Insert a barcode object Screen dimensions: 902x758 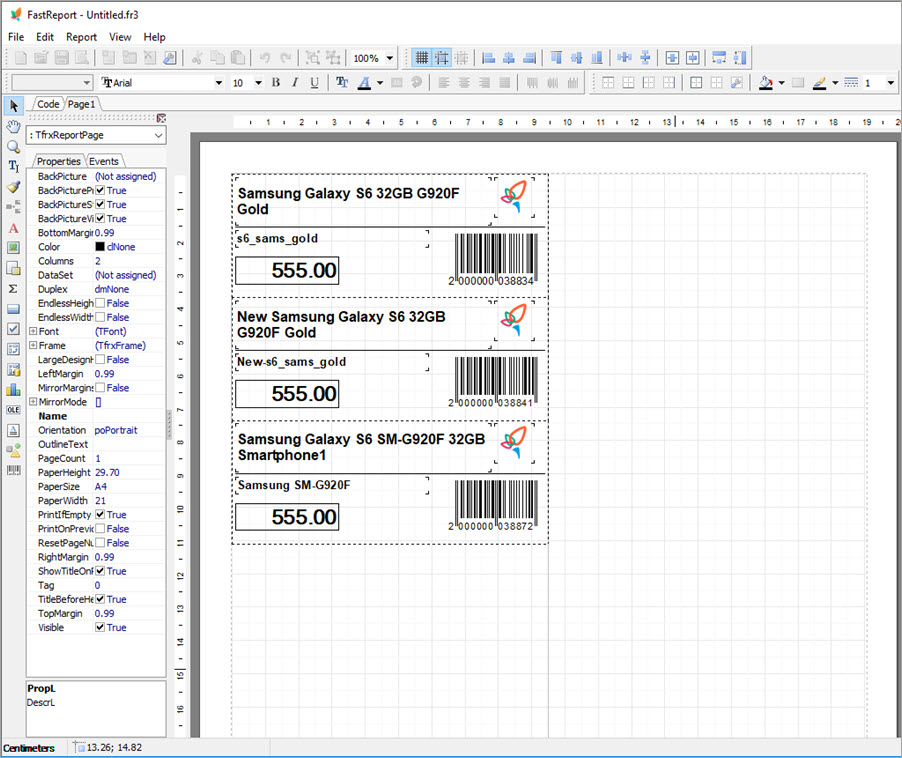pos(14,470)
